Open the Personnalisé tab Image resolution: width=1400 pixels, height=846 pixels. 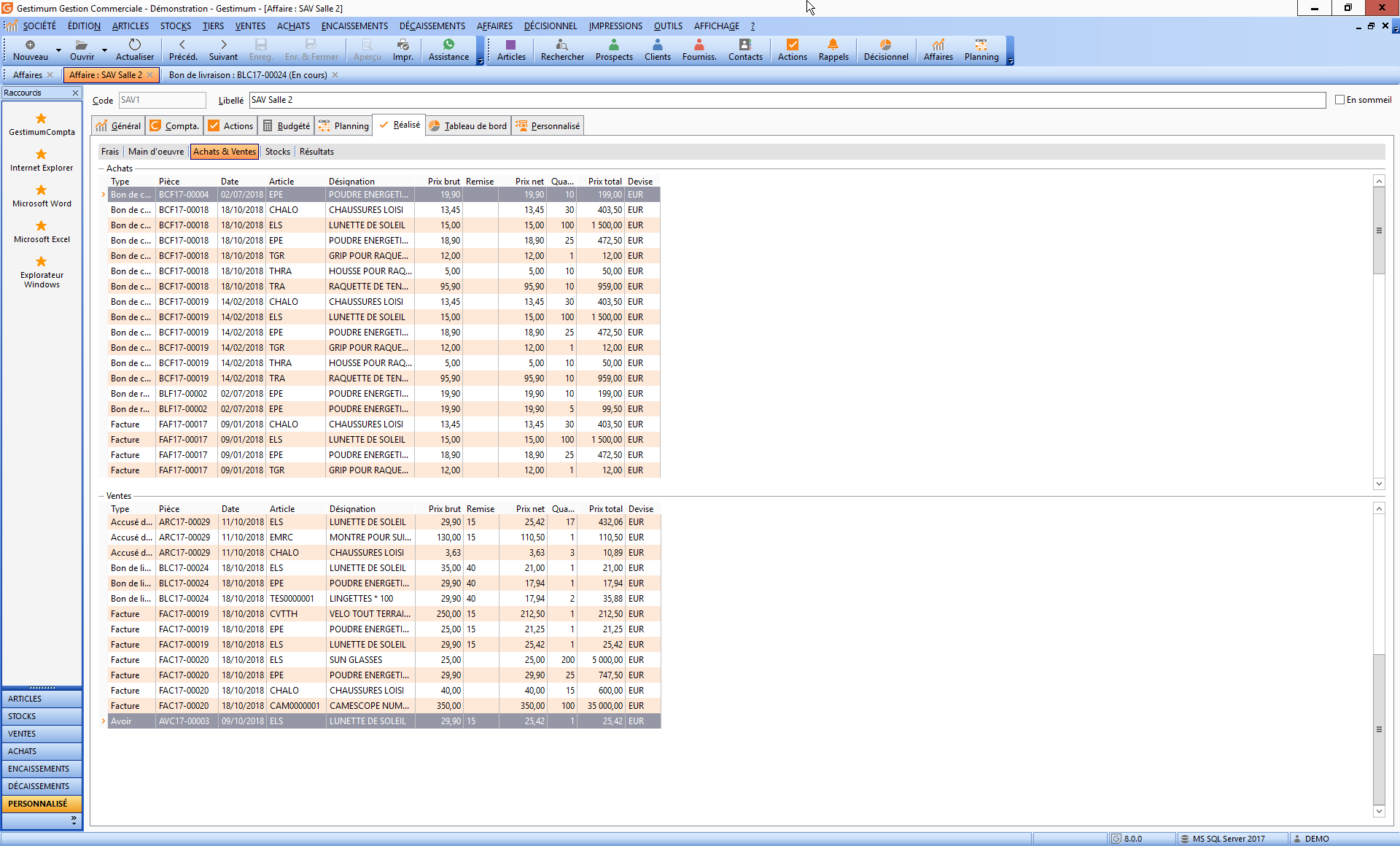coord(548,125)
